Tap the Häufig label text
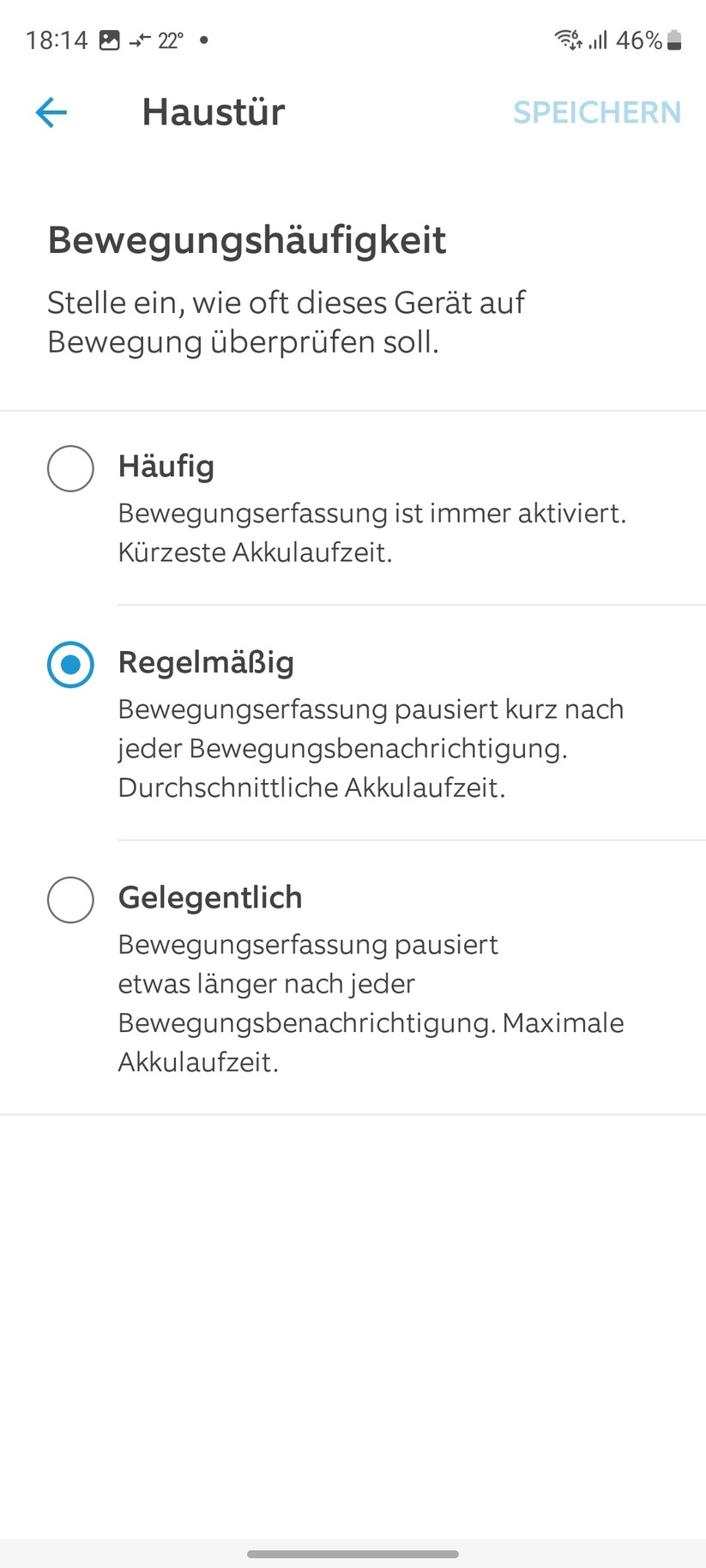This screenshot has width=706, height=1568. click(x=167, y=467)
